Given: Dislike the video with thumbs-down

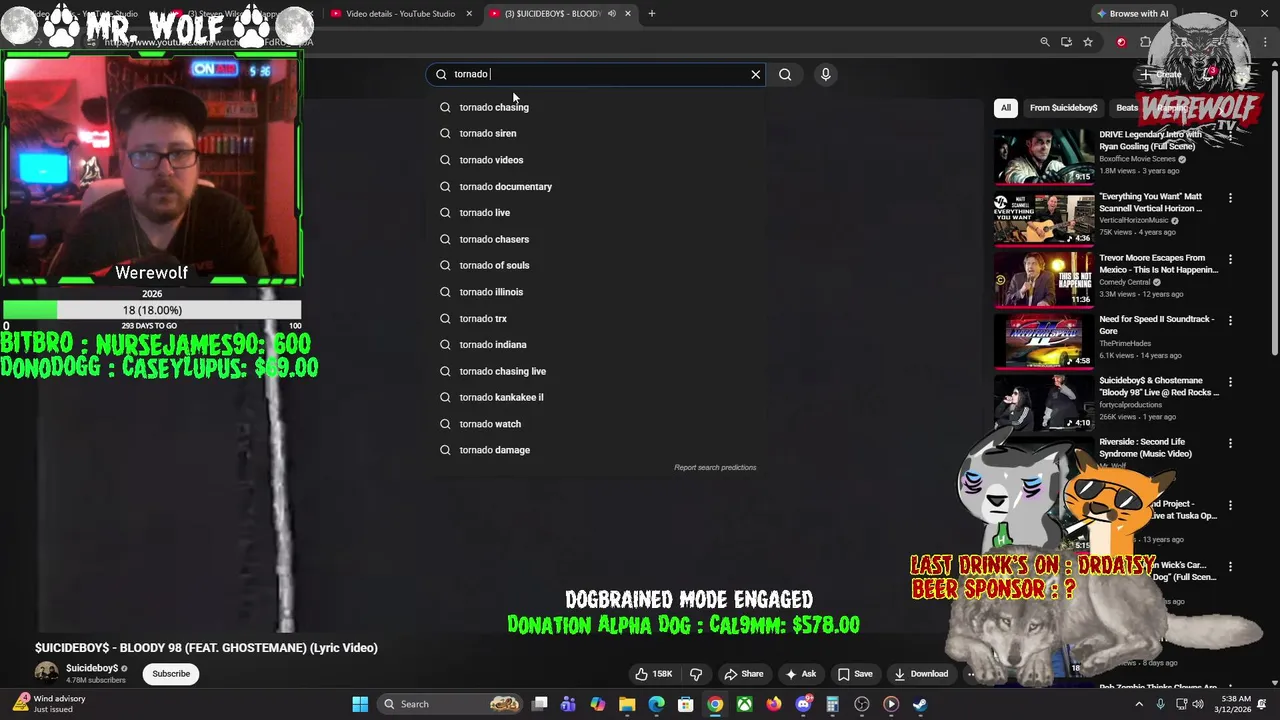Looking at the screenshot, I should click(x=696, y=674).
